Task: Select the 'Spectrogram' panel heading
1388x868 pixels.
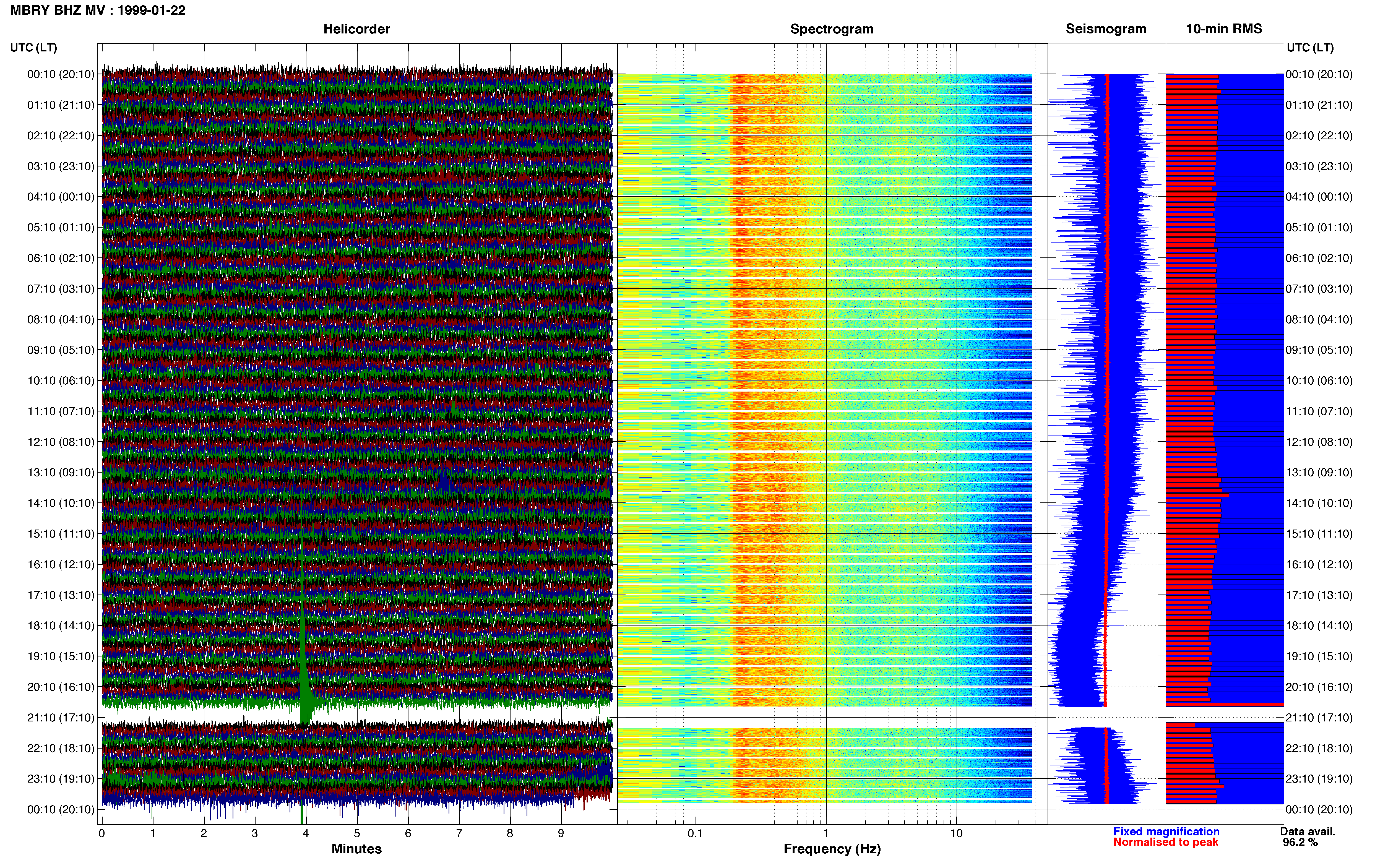Action: coord(832,29)
